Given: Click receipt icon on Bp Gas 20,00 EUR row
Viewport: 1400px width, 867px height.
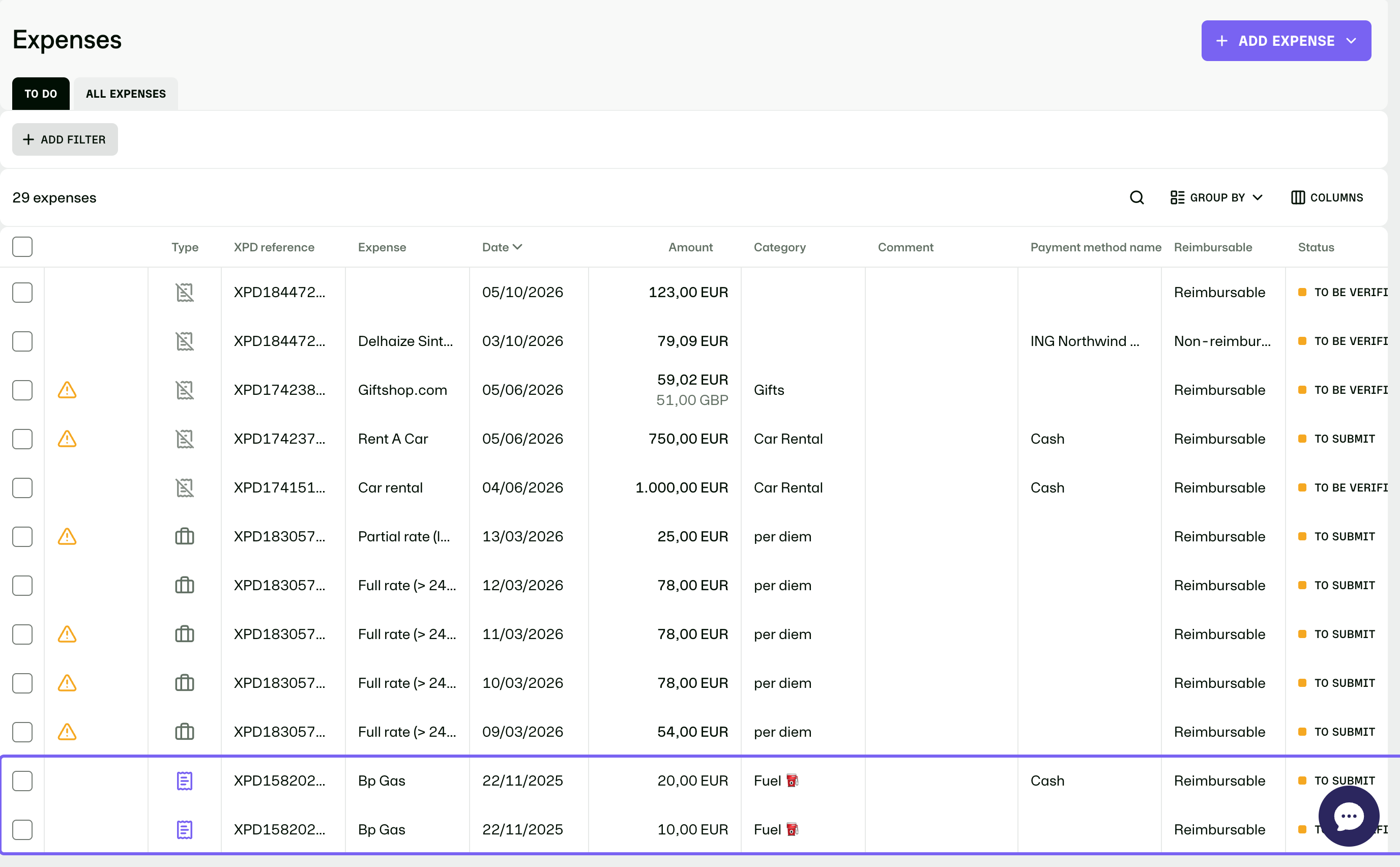Looking at the screenshot, I should click(x=185, y=781).
